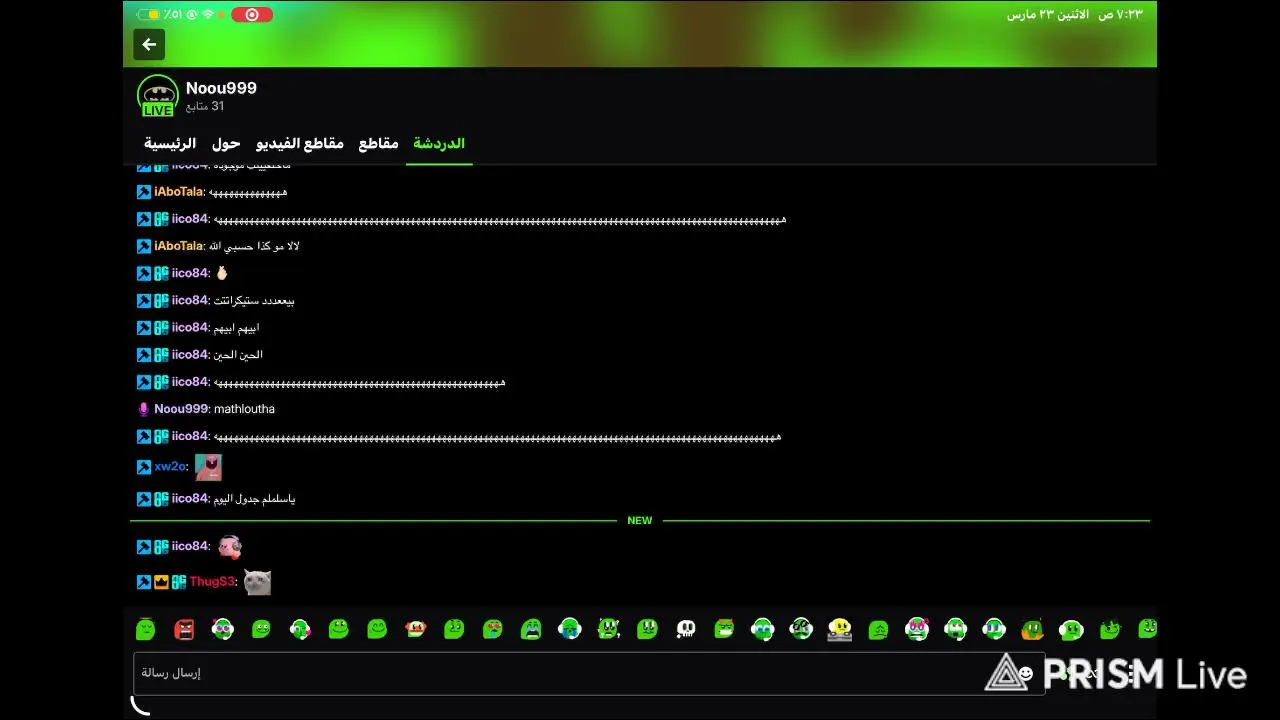Select the Noou999 channel name
The width and height of the screenshot is (1280, 720).
(x=221, y=88)
